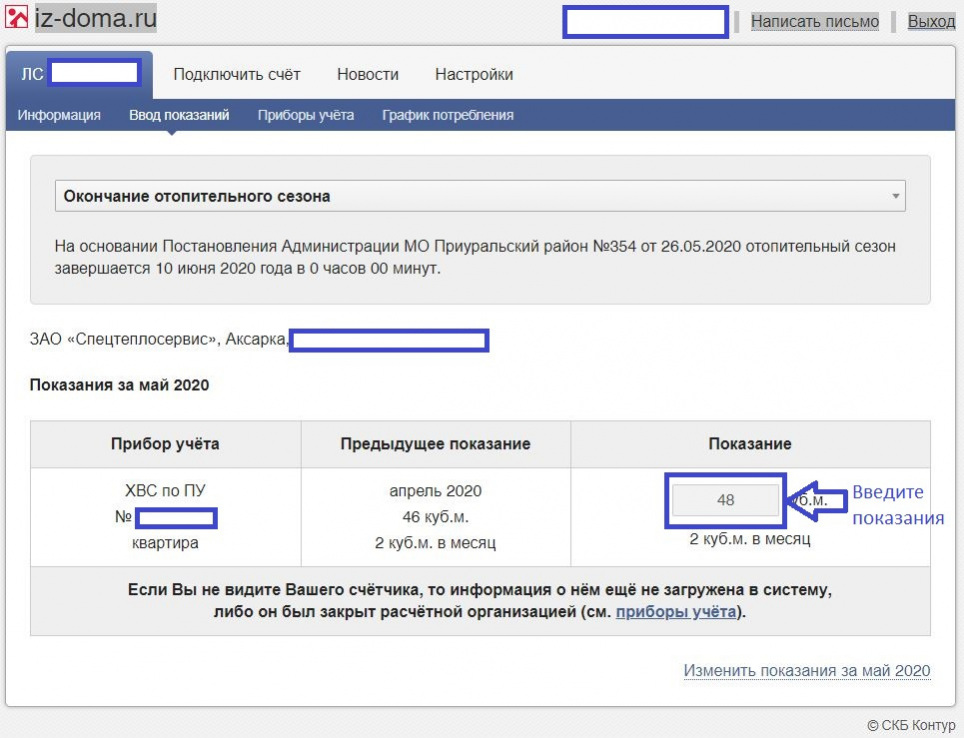This screenshot has height=738, width=964.
Task: Click the iz-doma.ru site title text
Action: click(x=95, y=18)
